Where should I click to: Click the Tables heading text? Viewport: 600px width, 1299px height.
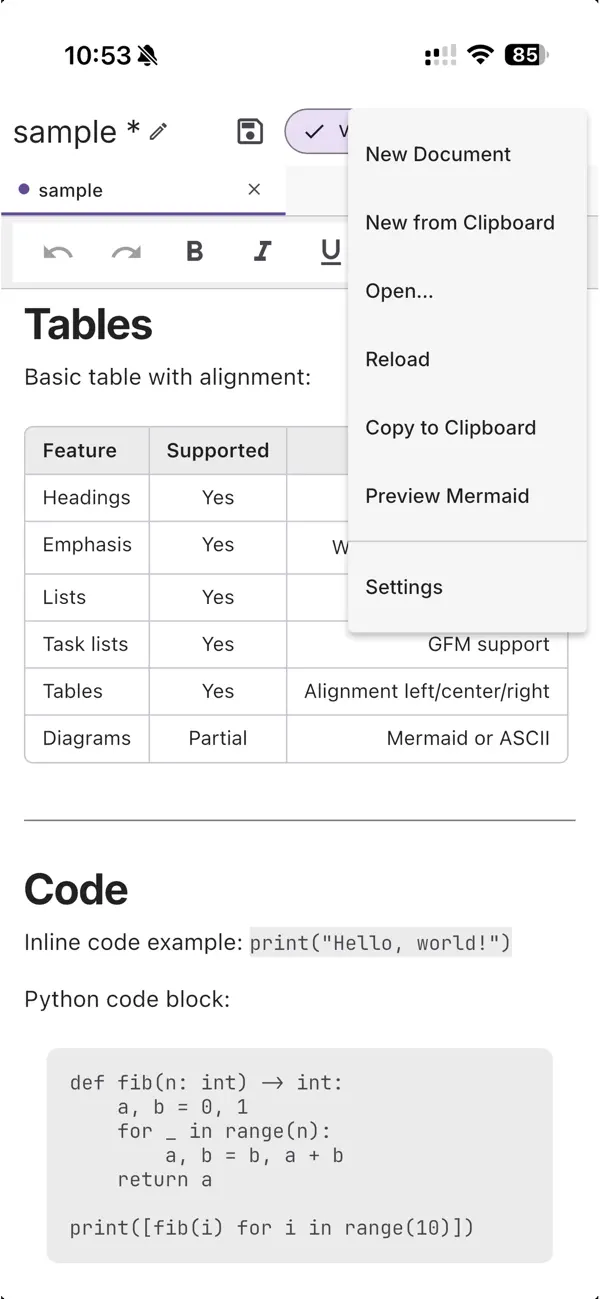(88, 325)
